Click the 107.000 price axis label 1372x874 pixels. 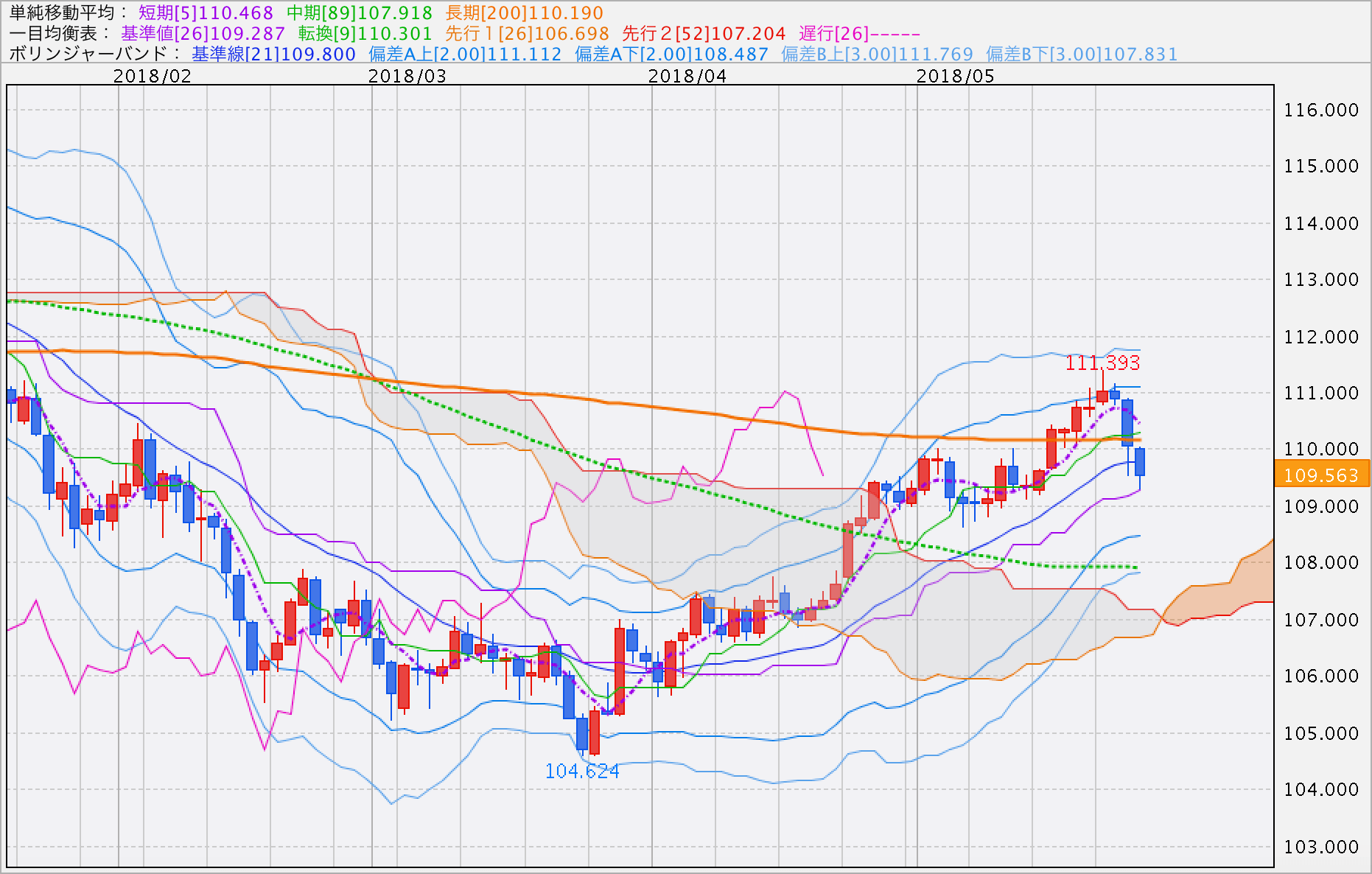tap(1321, 620)
